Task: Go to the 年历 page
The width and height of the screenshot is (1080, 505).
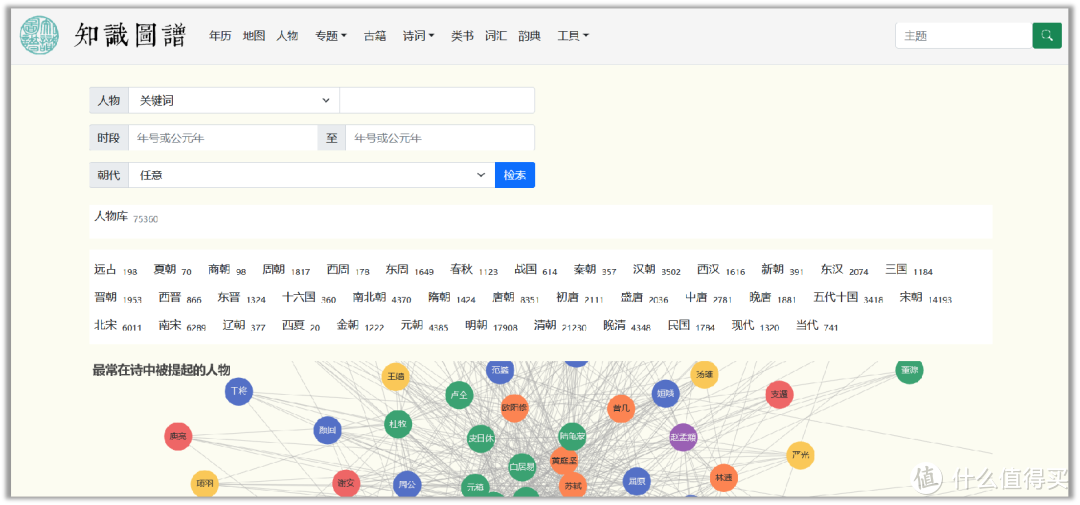Action: pos(220,36)
